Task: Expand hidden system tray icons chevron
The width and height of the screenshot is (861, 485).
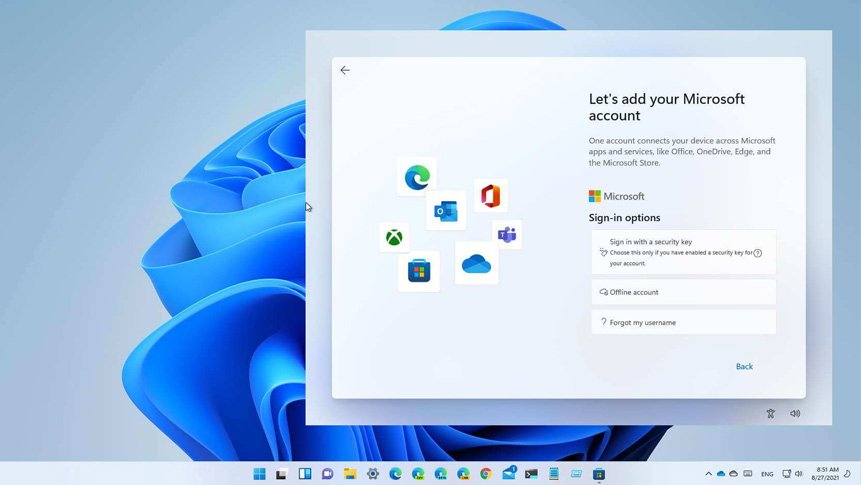Action: (x=708, y=474)
